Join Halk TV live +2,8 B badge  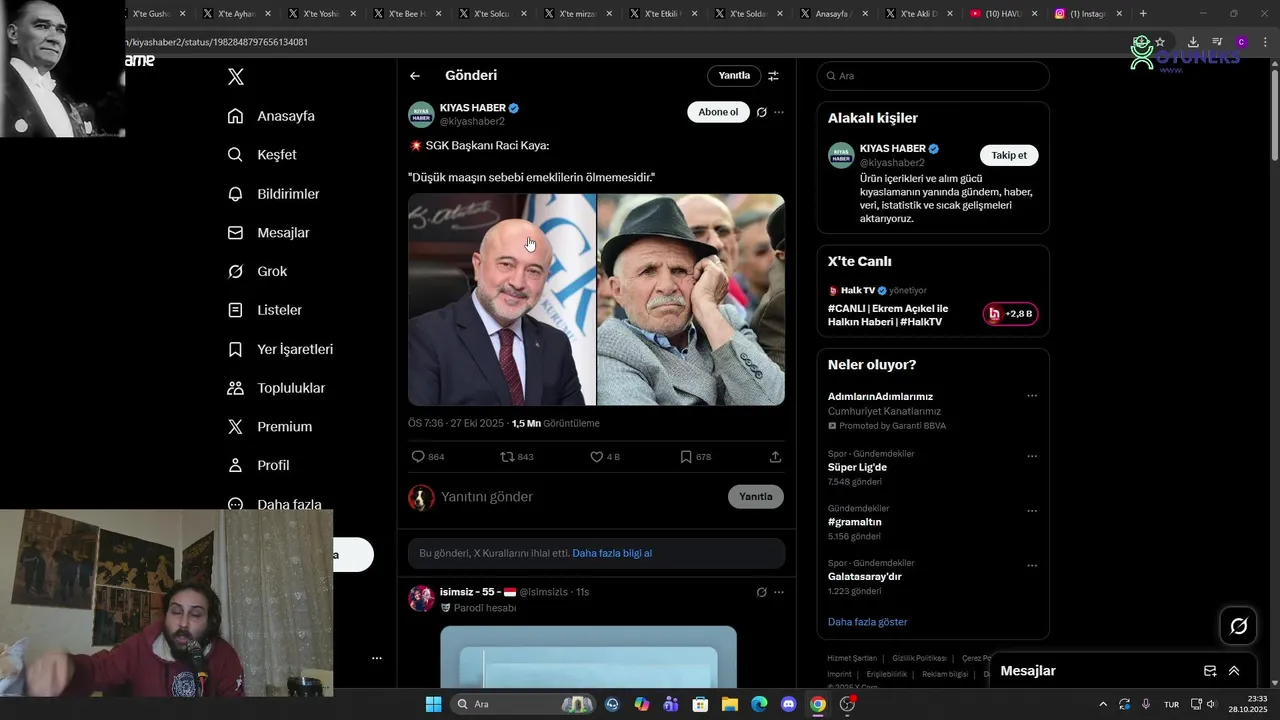[1010, 314]
